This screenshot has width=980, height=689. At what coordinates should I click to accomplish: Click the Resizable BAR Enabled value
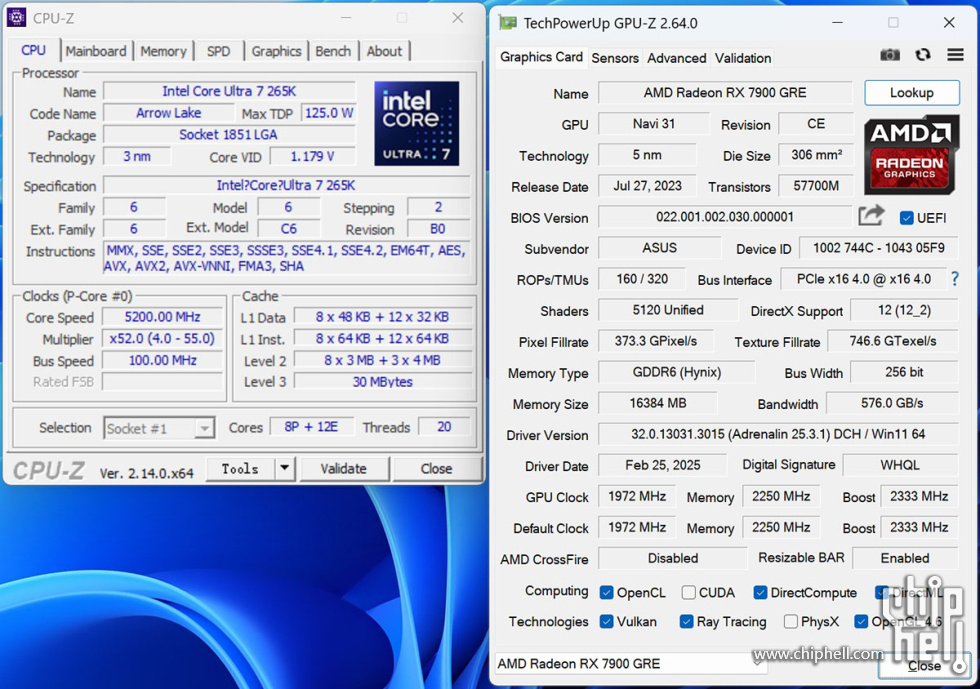pos(905,558)
